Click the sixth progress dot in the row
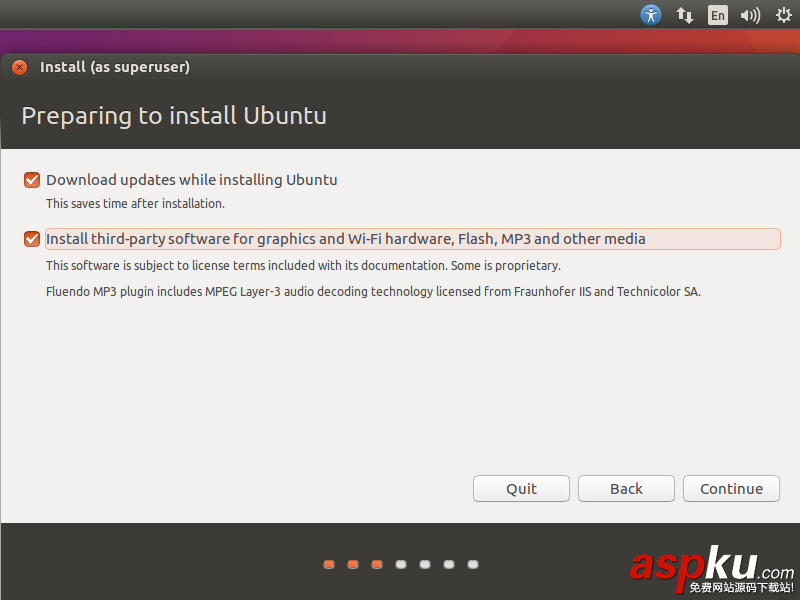800x600 pixels. 449,564
